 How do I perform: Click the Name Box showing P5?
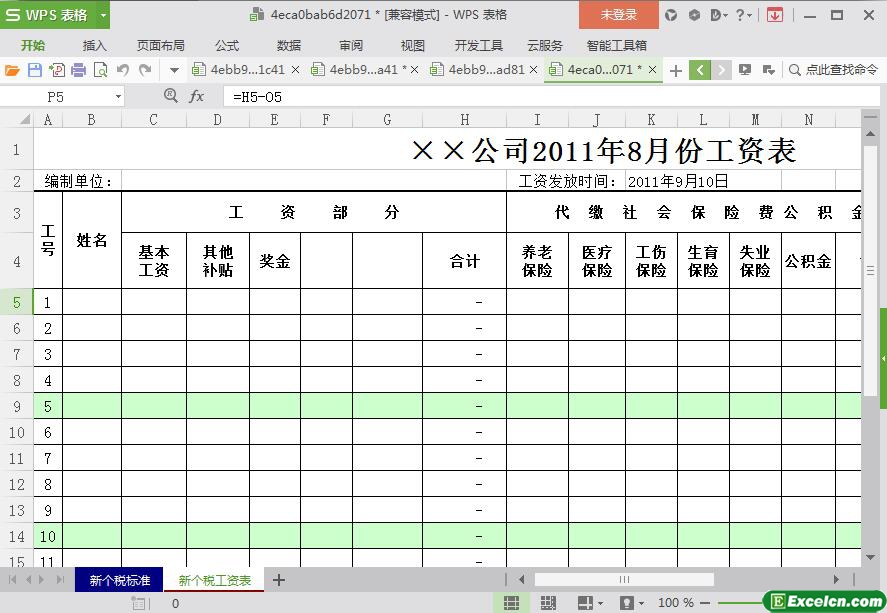(x=55, y=97)
